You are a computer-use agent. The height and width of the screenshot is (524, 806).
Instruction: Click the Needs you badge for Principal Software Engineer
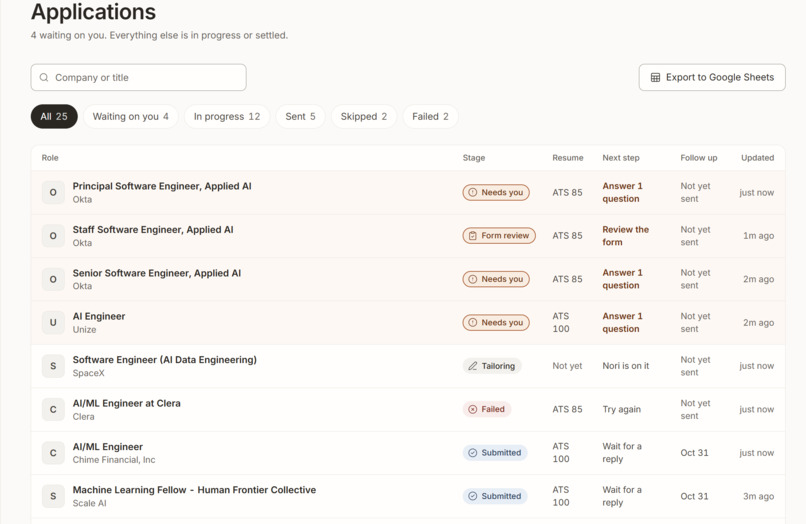tap(496, 192)
